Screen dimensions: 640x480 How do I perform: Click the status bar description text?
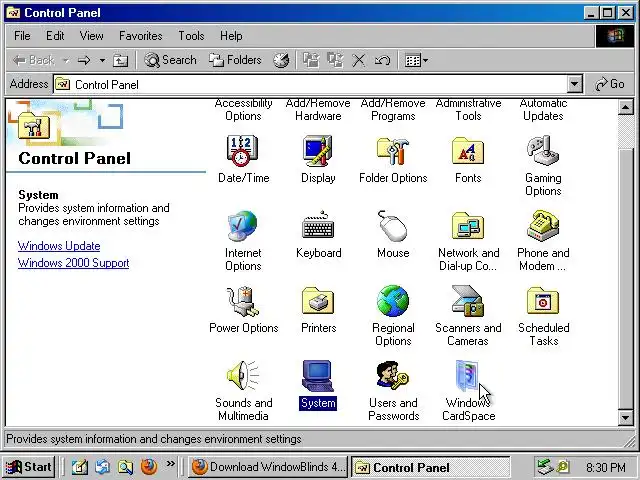pos(154,439)
